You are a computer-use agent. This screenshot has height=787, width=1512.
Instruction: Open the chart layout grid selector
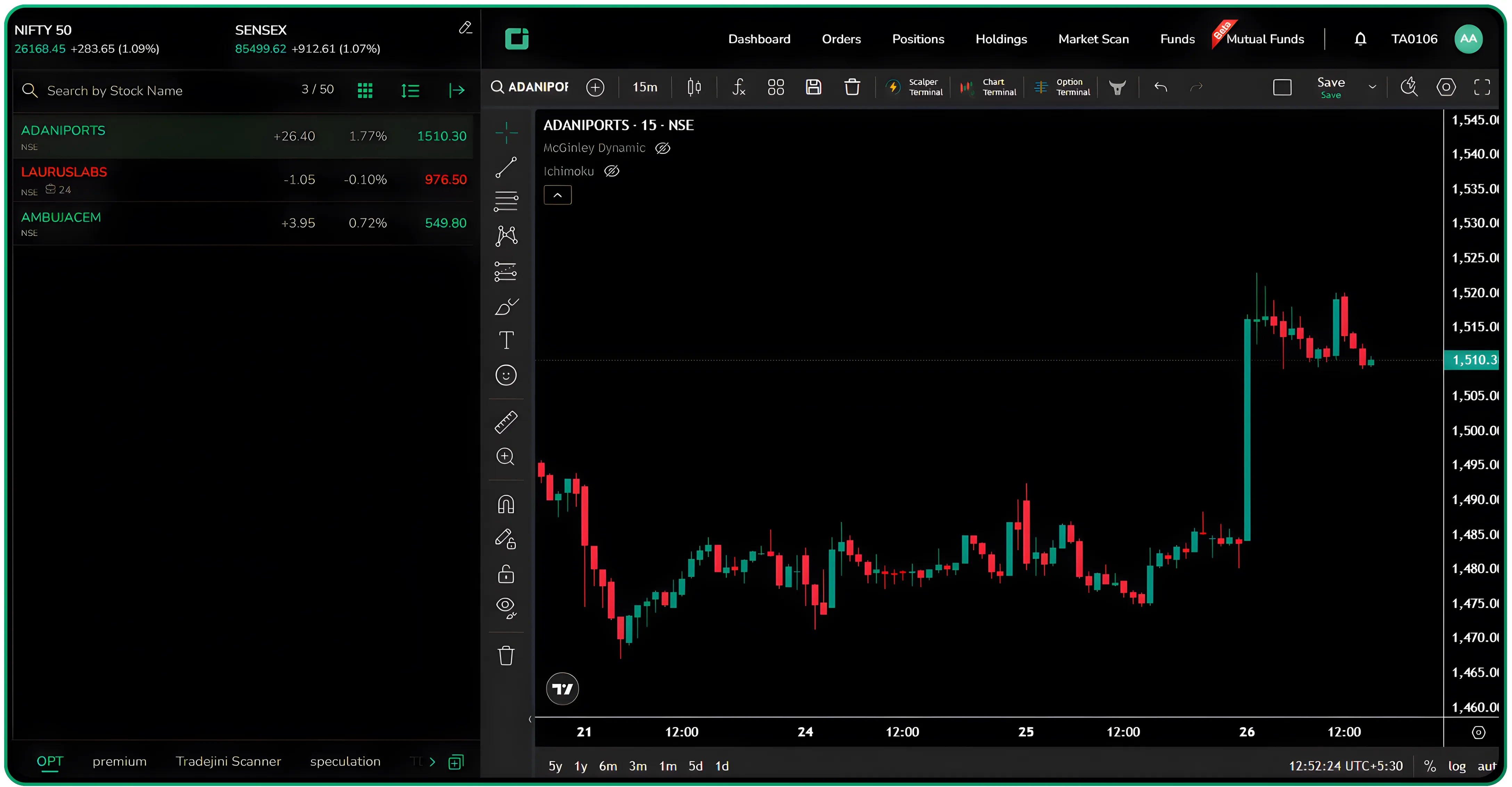click(x=775, y=87)
